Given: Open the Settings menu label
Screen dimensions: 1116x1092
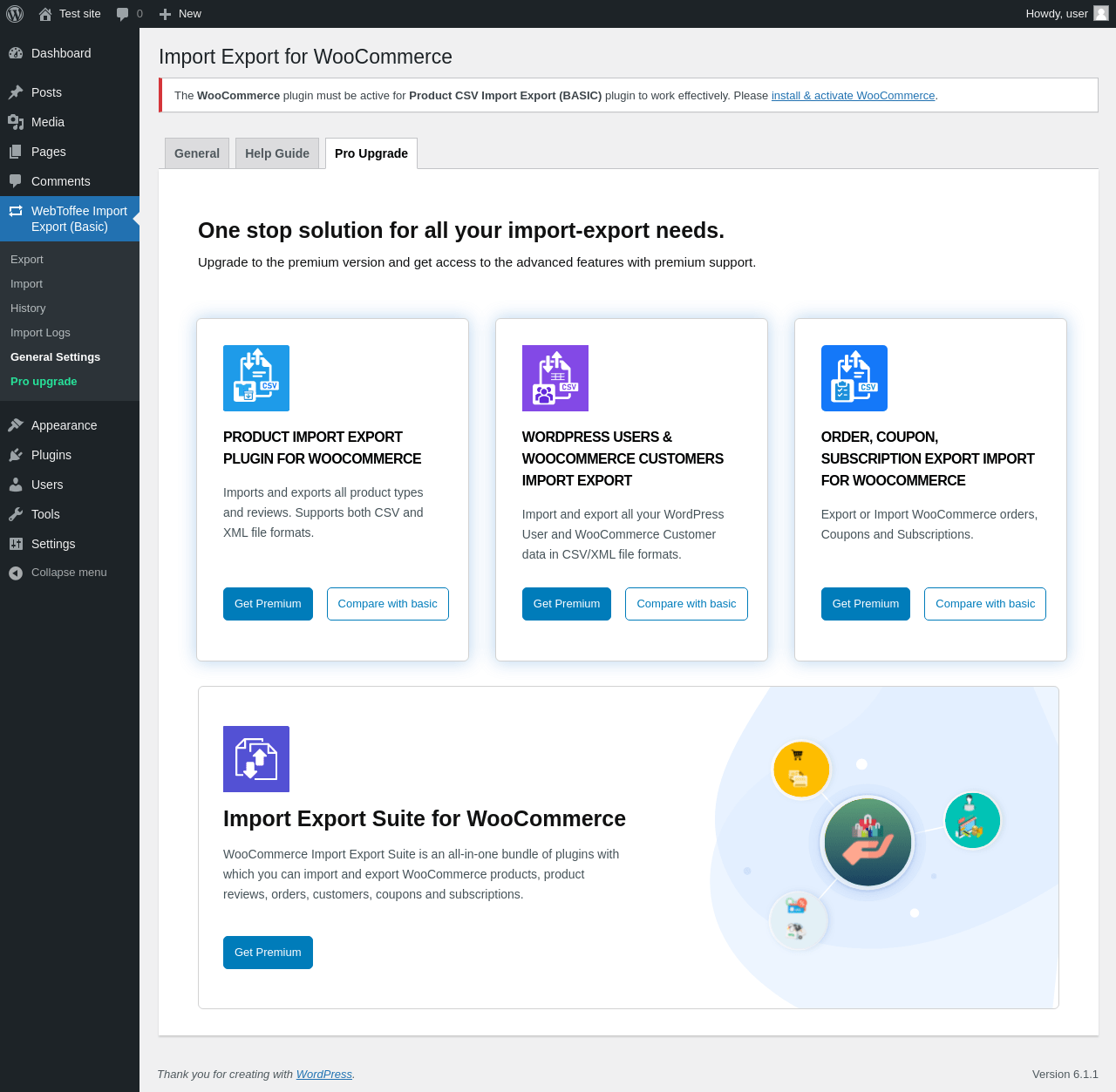Looking at the screenshot, I should click(53, 544).
